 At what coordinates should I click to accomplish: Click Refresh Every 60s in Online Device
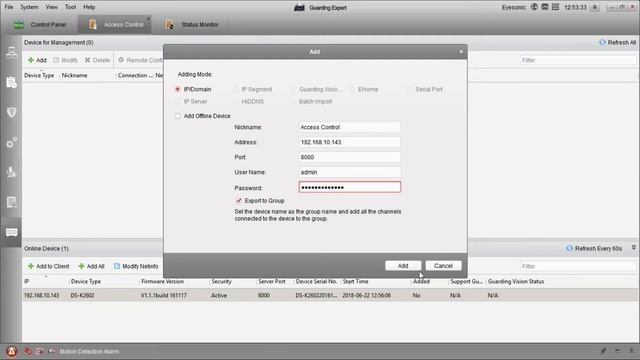click(594, 248)
